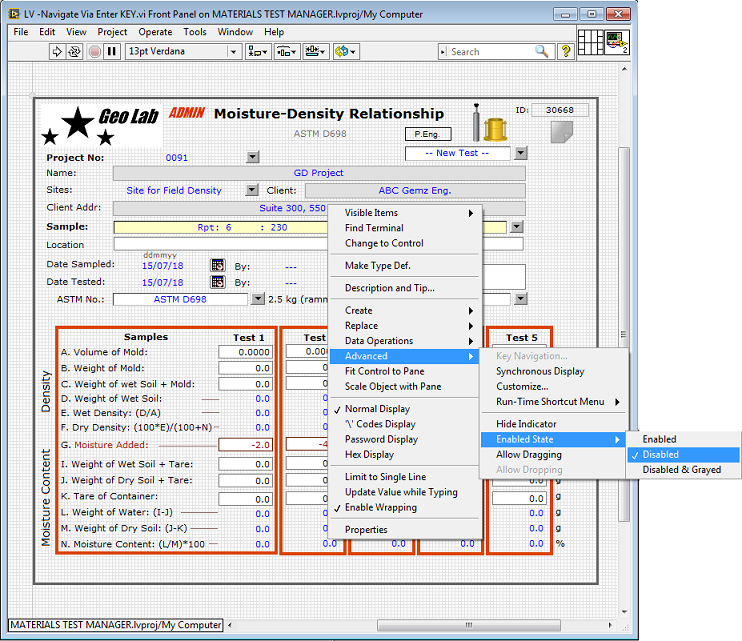Click the VI icon in top corner

coord(617,42)
